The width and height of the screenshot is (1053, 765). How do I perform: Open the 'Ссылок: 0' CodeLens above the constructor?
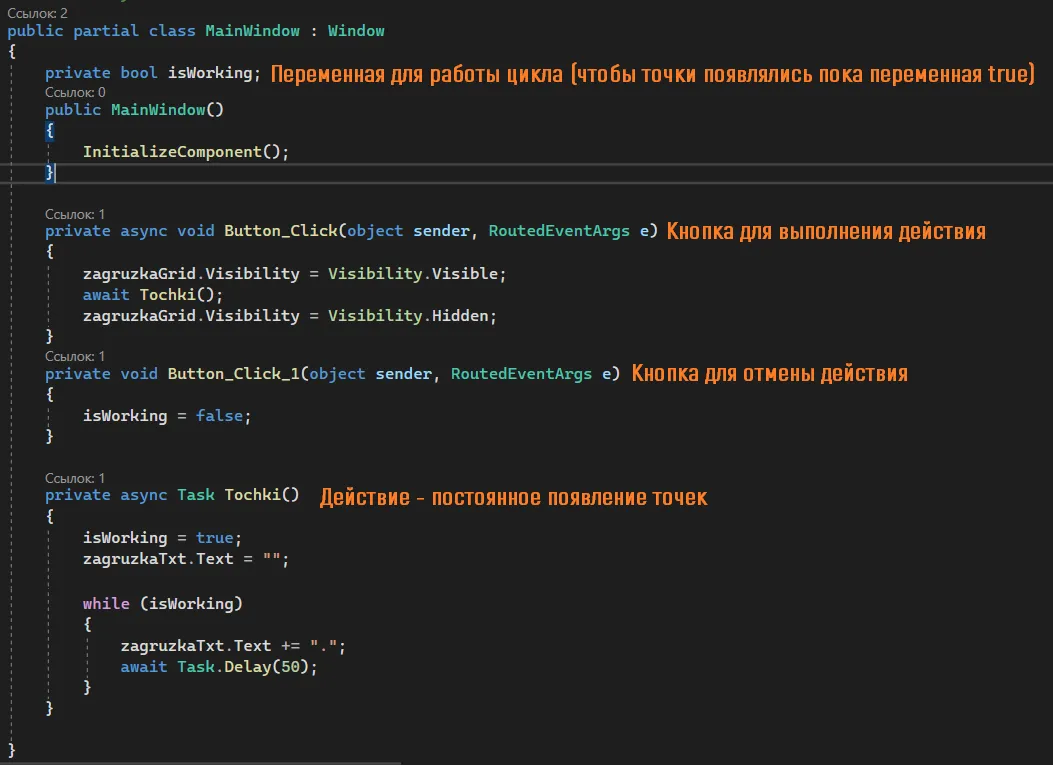click(75, 92)
